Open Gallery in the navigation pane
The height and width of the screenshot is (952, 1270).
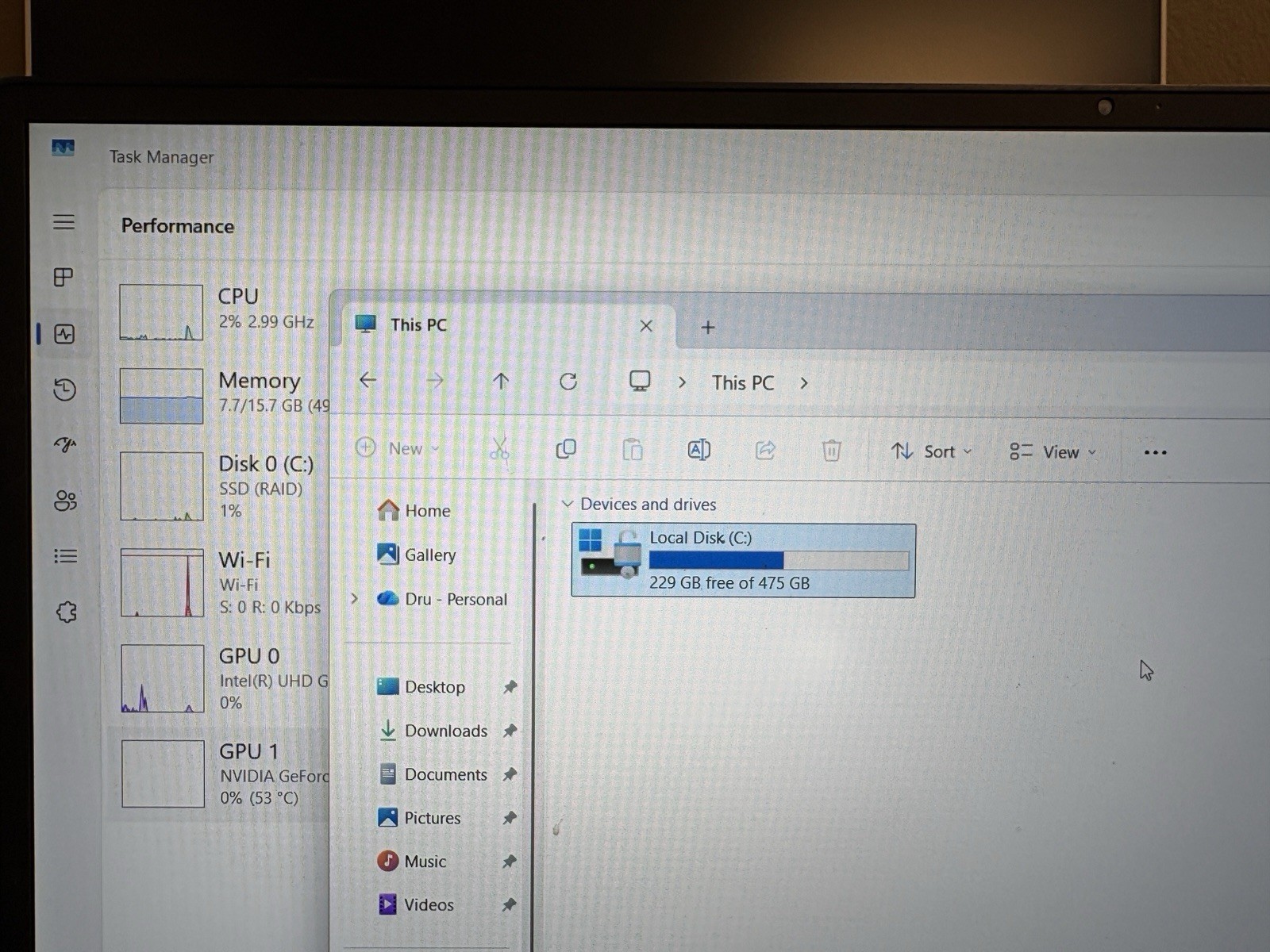(417, 555)
